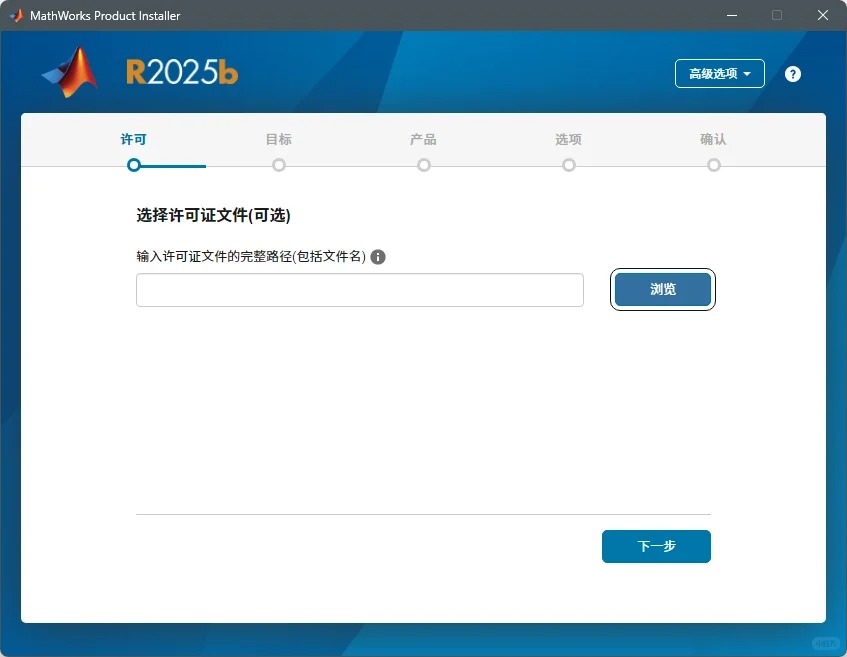Select the 目标 step radio circle
Image resolution: width=847 pixels, height=657 pixels.
278,165
